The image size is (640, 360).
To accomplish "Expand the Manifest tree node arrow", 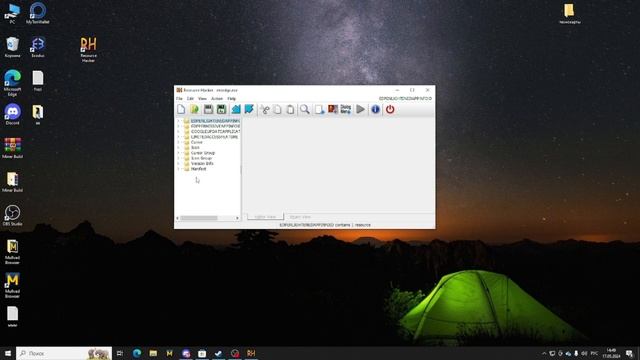I will tap(178, 169).
